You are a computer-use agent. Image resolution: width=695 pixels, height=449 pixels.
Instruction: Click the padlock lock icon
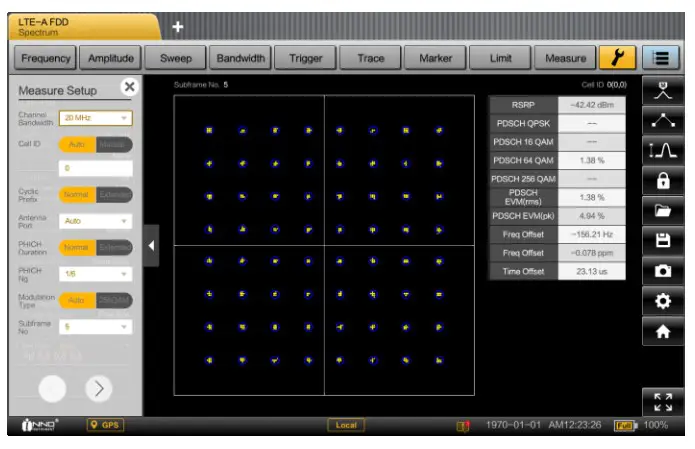663,180
